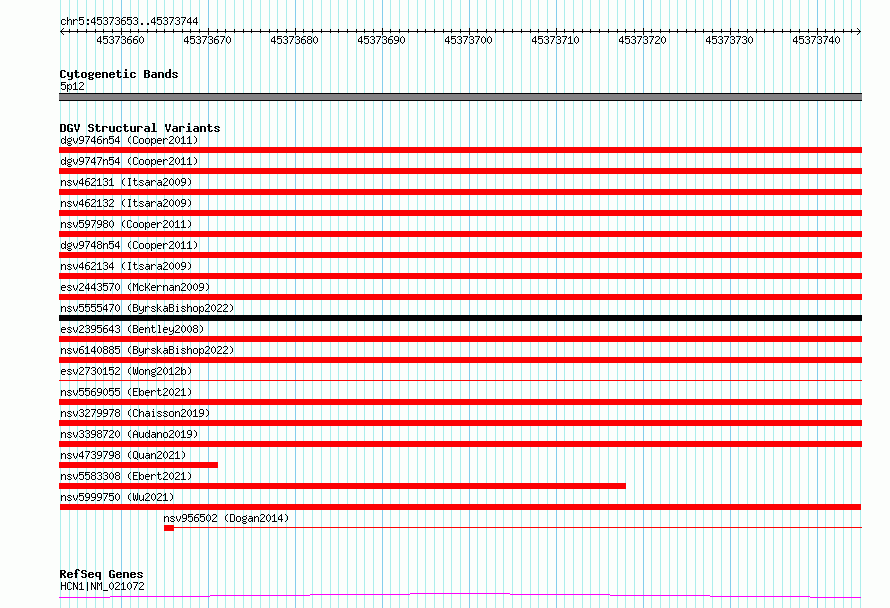Image resolution: width=890 pixels, height=608 pixels.
Task: Click ruler position 45373690
Action: coord(381,40)
